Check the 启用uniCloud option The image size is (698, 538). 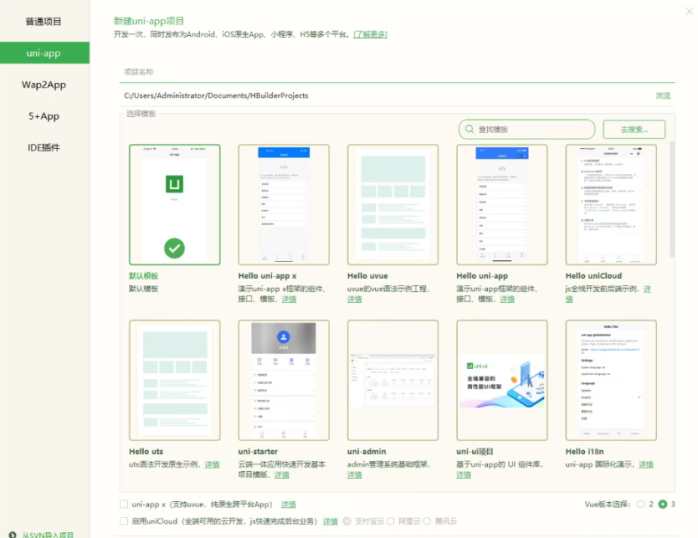click(123, 521)
